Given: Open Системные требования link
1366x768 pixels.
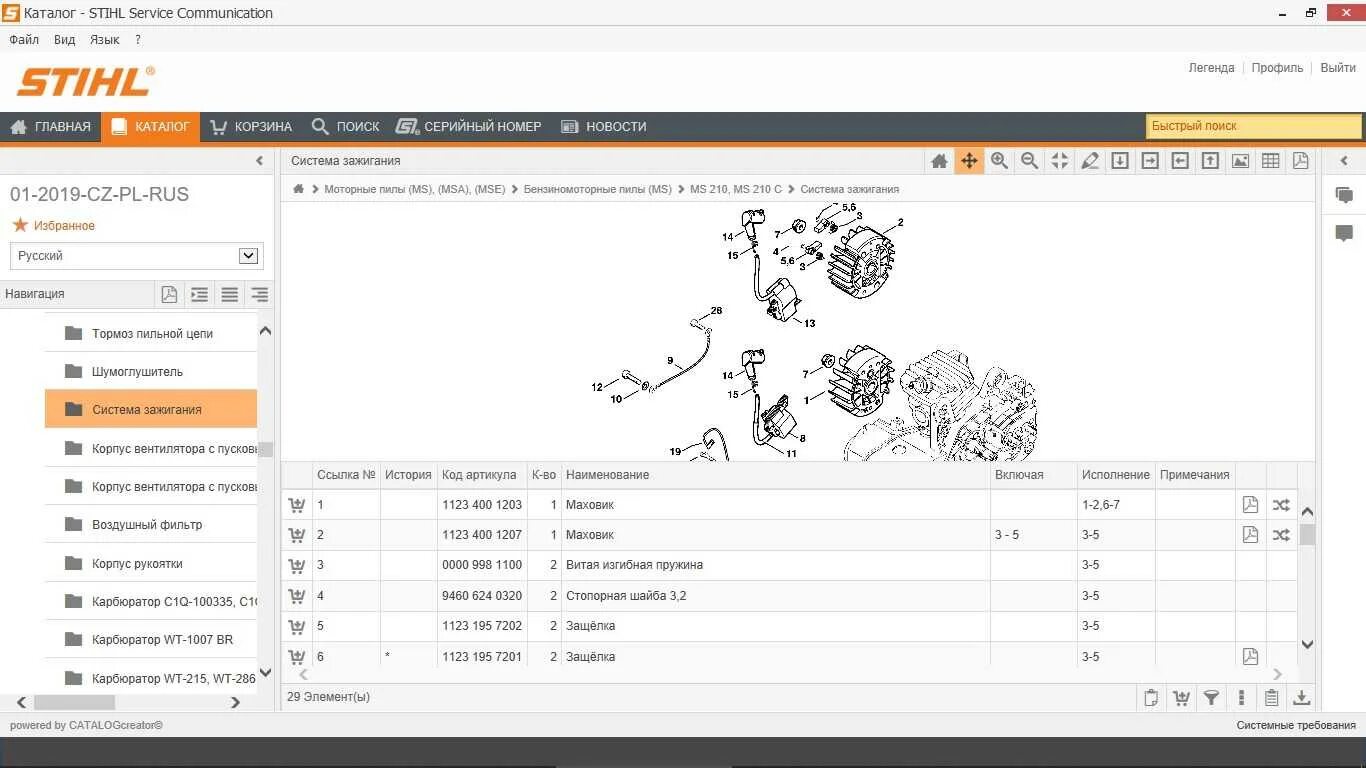Looking at the screenshot, I should point(1296,725).
